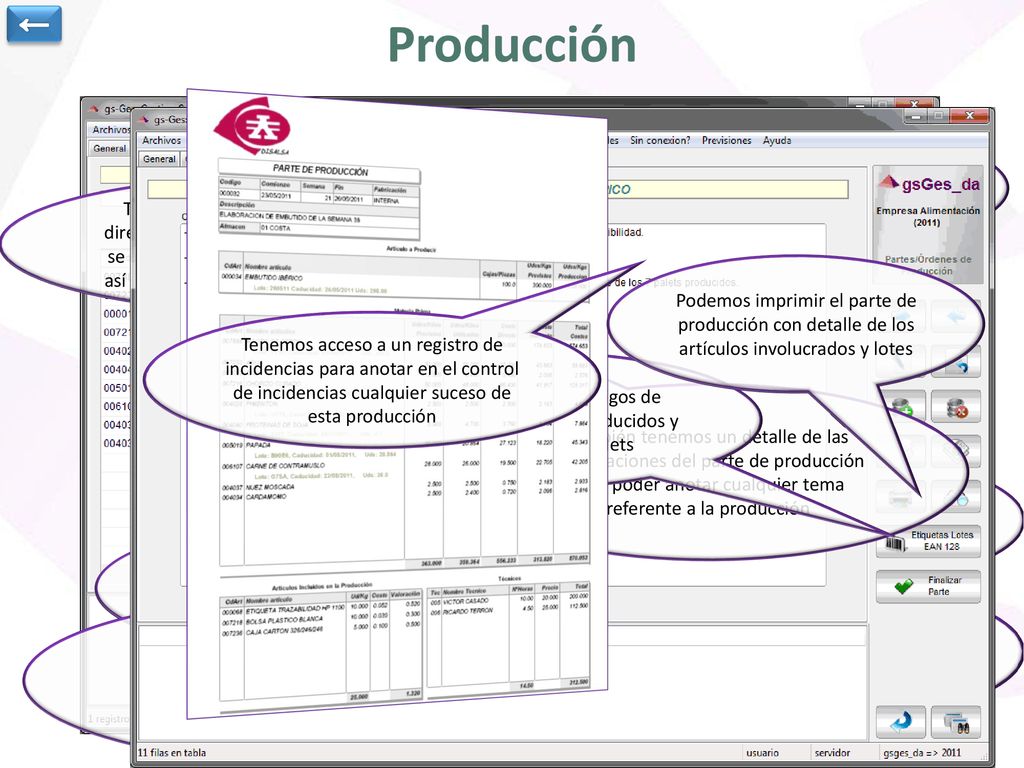Click the windows search binoculars icon

(x=956, y=722)
